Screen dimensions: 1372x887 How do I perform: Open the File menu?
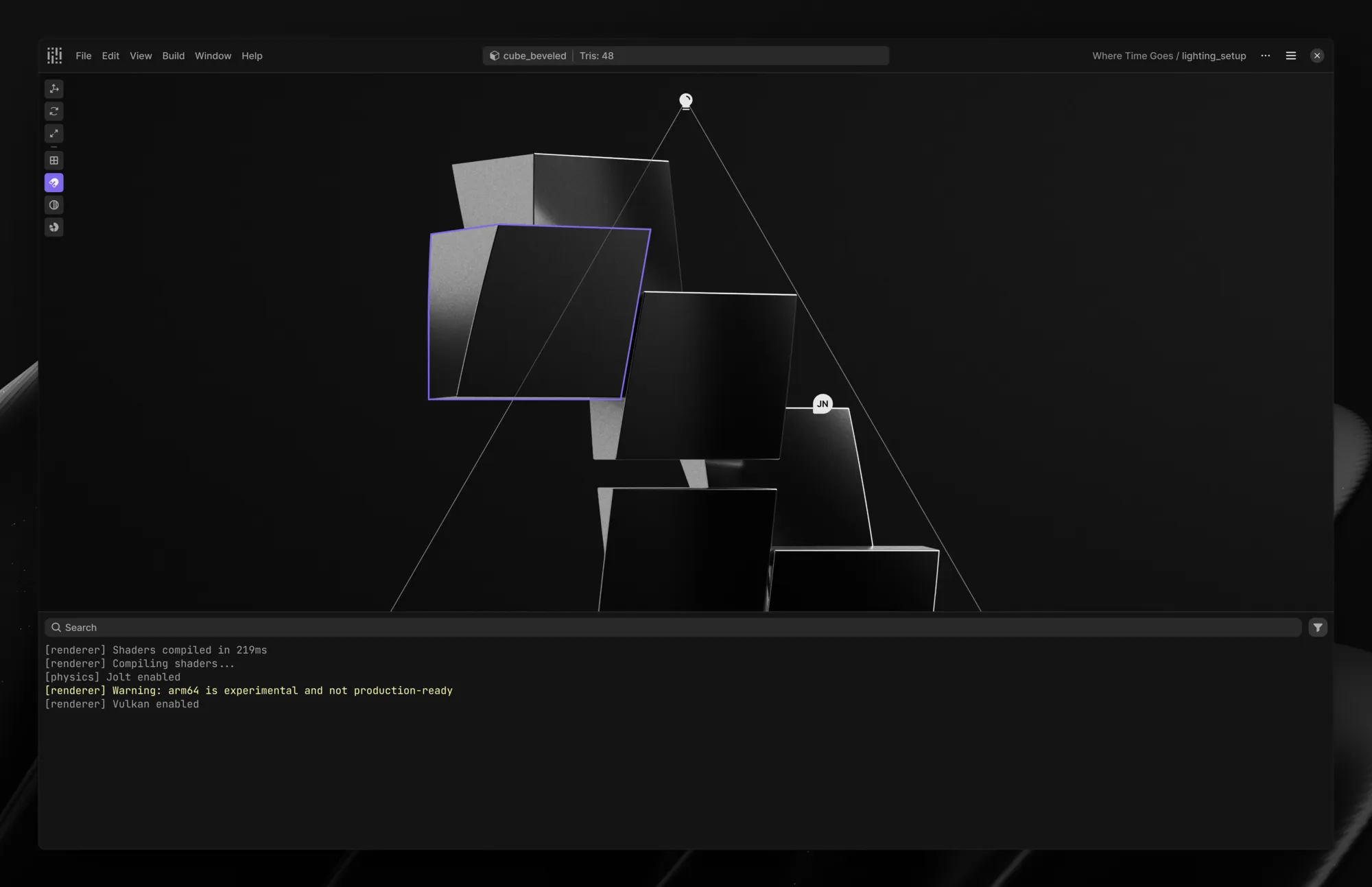click(83, 56)
